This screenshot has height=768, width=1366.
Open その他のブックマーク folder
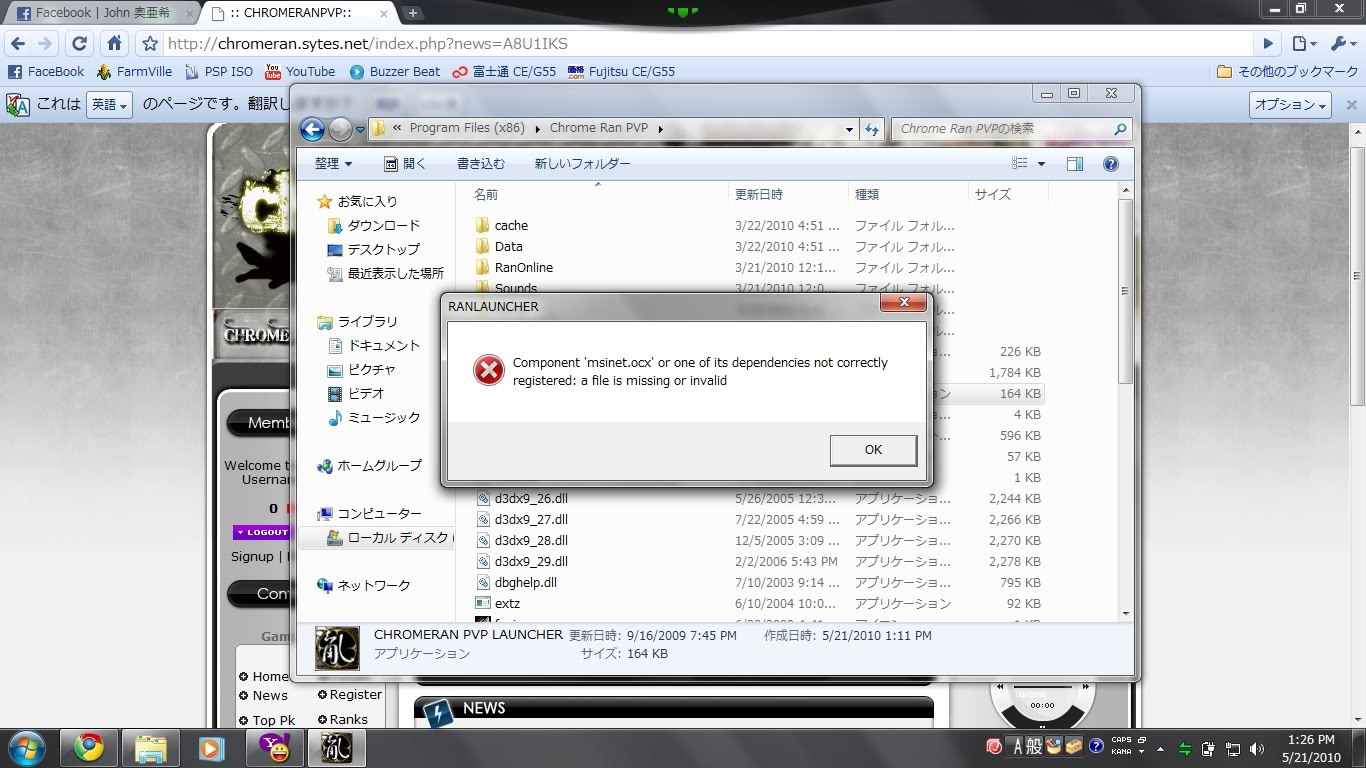pyautogui.click(x=1288, y=72)
